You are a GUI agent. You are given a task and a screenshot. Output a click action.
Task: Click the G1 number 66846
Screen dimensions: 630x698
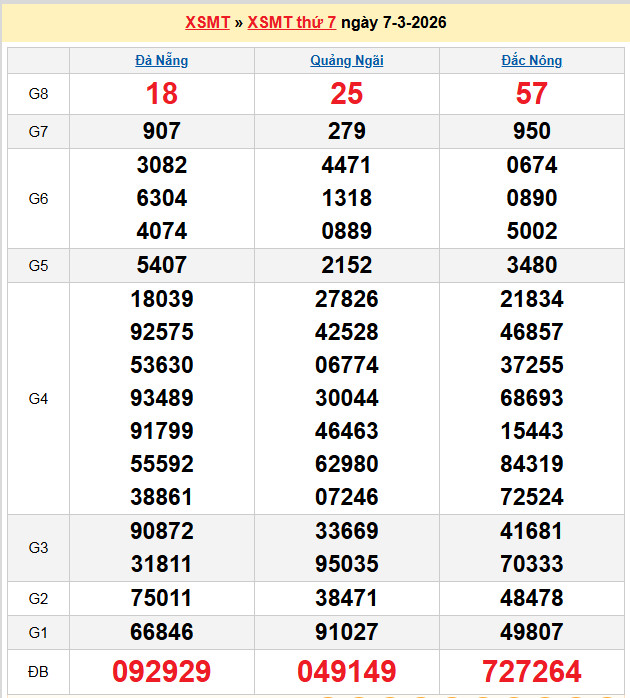point(162,632)
